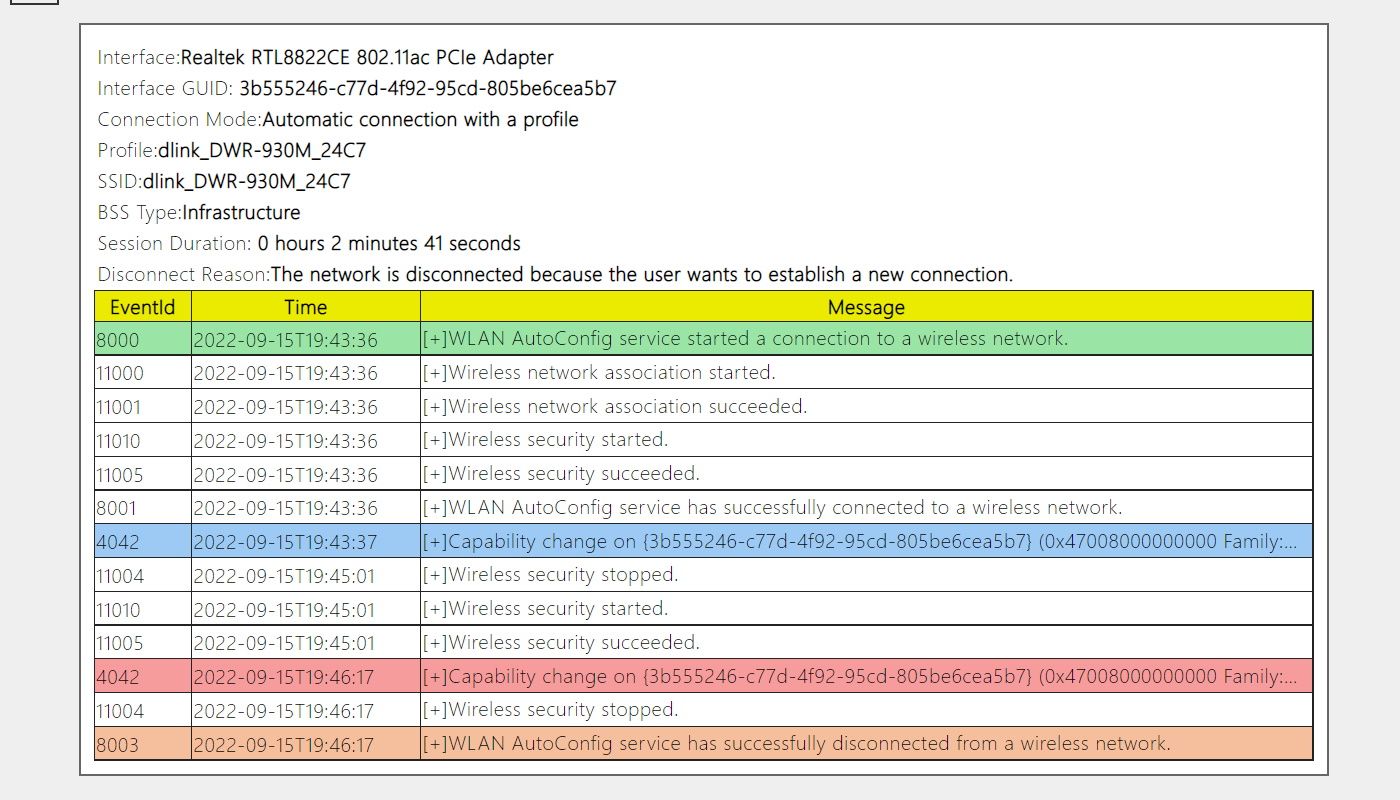Click EventId 8000 in the green row

[x=143, y=340]
